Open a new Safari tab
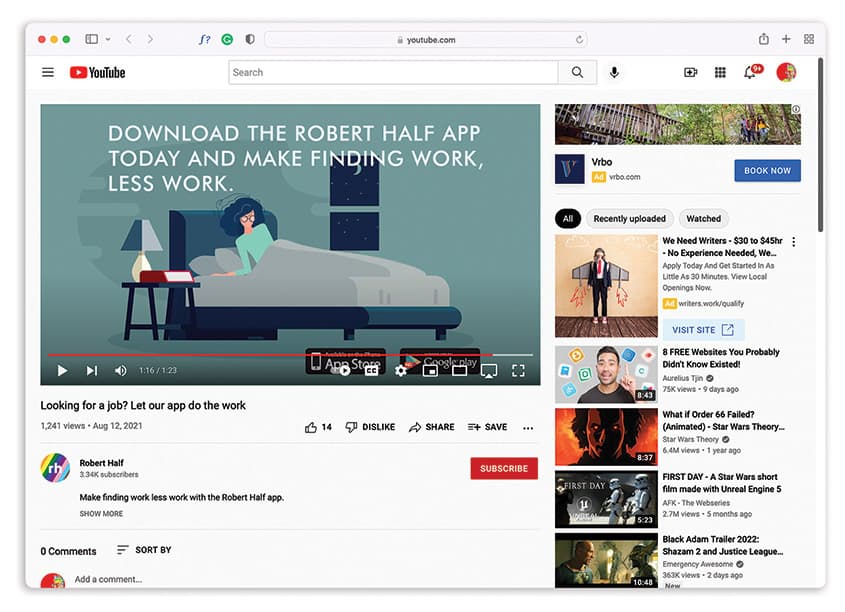 pos(786,39)
